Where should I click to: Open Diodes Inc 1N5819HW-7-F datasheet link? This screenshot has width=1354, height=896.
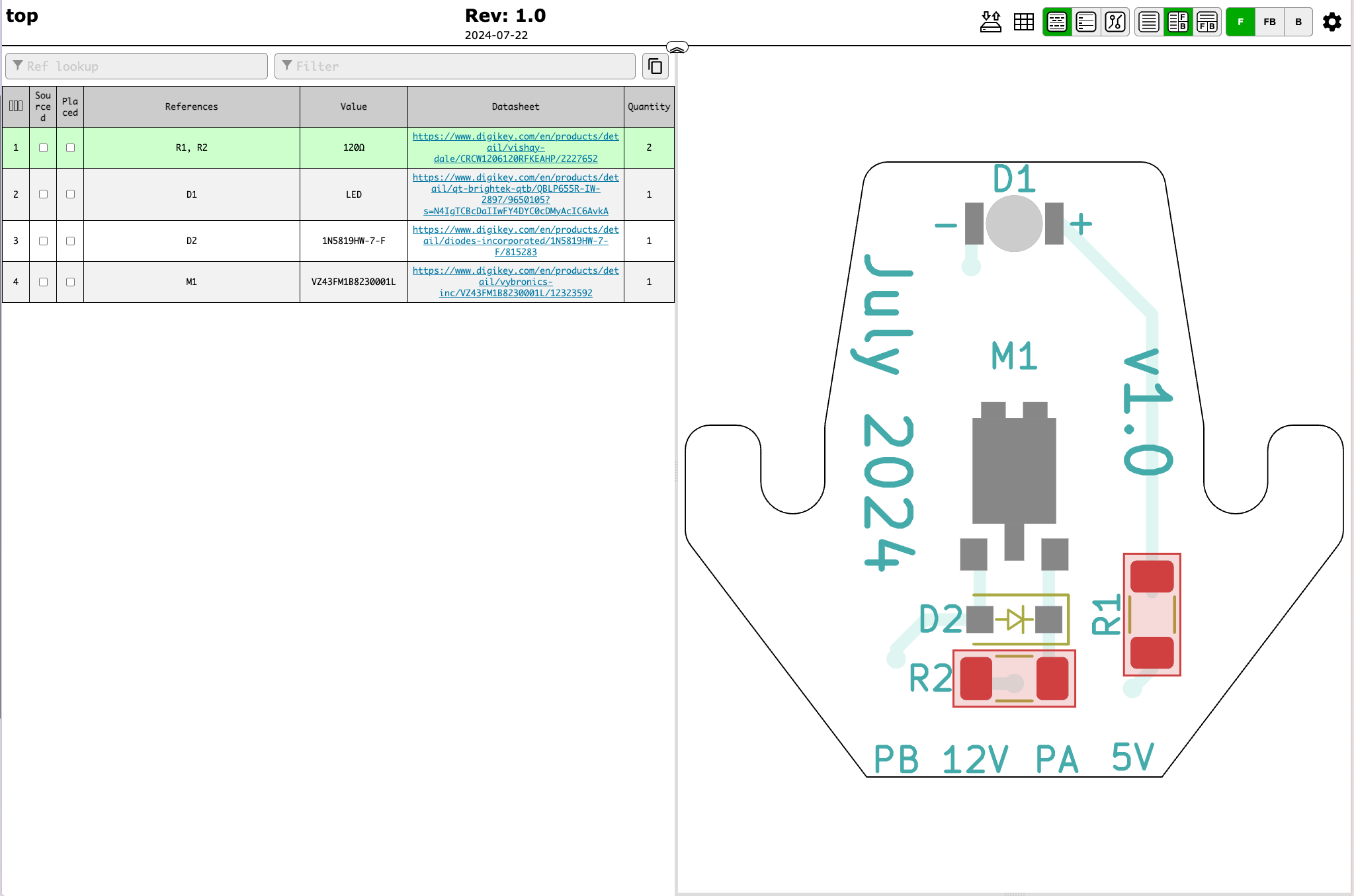pos(516,241)
